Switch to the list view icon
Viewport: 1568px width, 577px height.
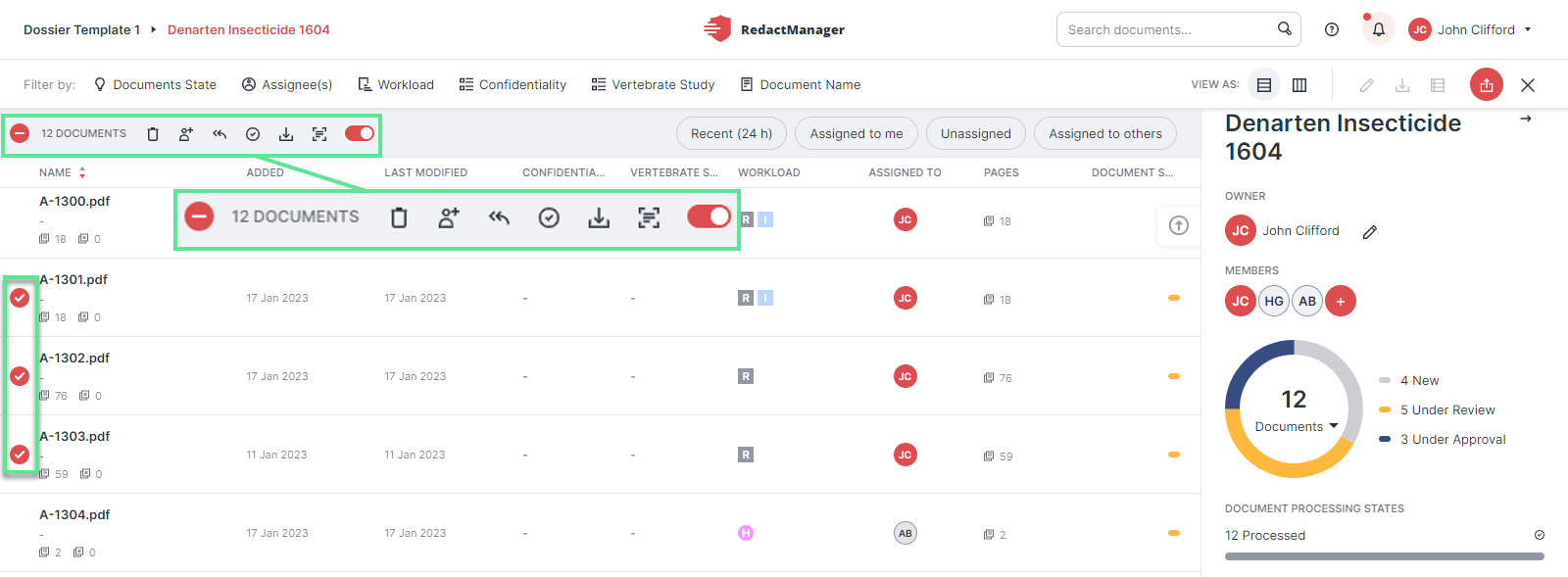coord(1264,85)
